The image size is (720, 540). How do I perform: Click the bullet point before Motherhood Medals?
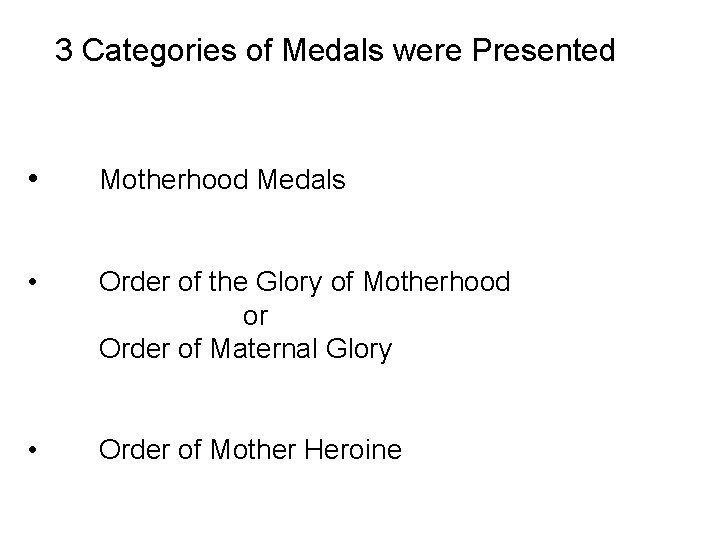point(35,180)
